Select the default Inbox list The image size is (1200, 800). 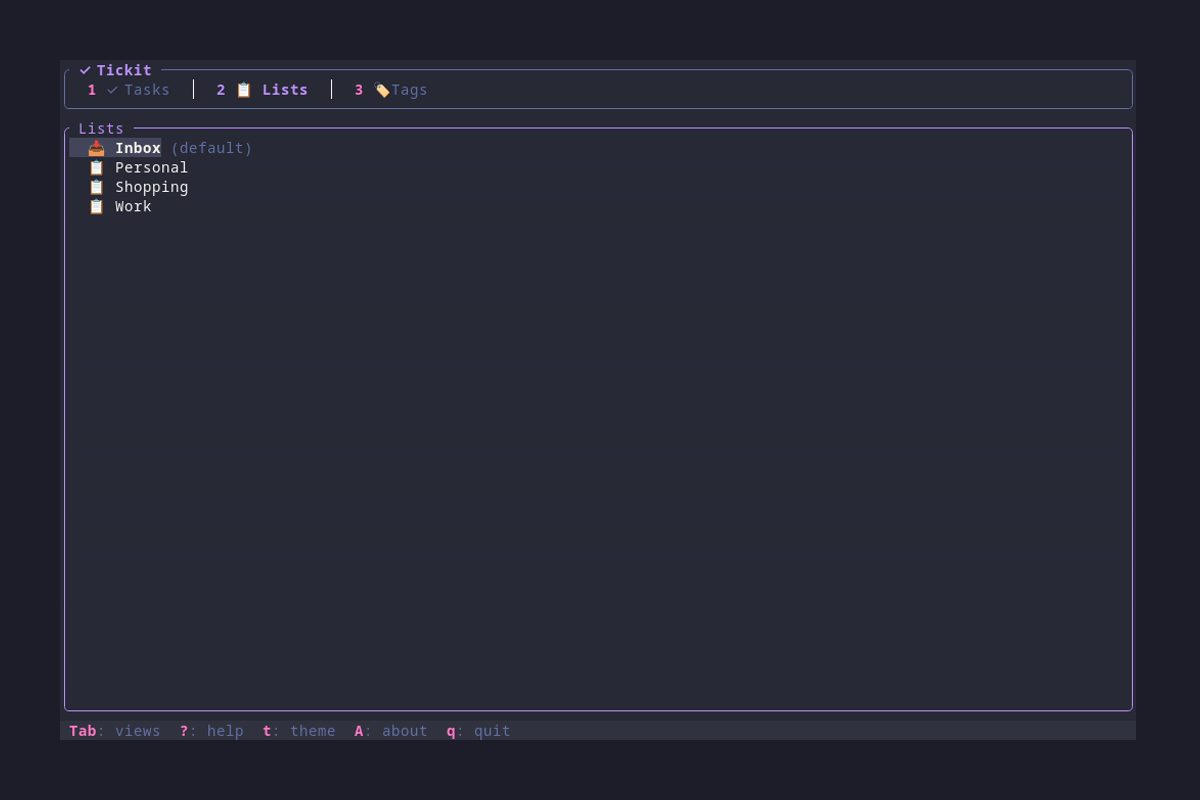(138, 147)
